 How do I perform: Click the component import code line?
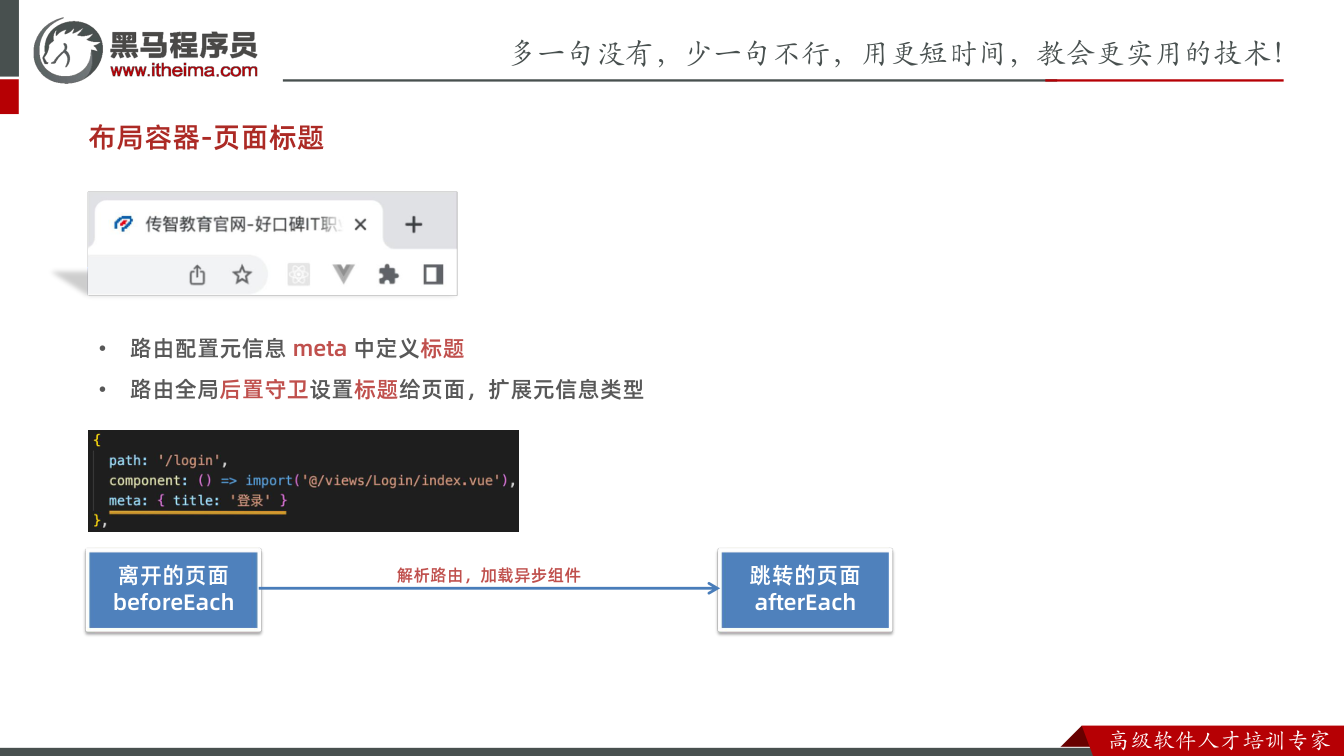[x=312, y=480]
